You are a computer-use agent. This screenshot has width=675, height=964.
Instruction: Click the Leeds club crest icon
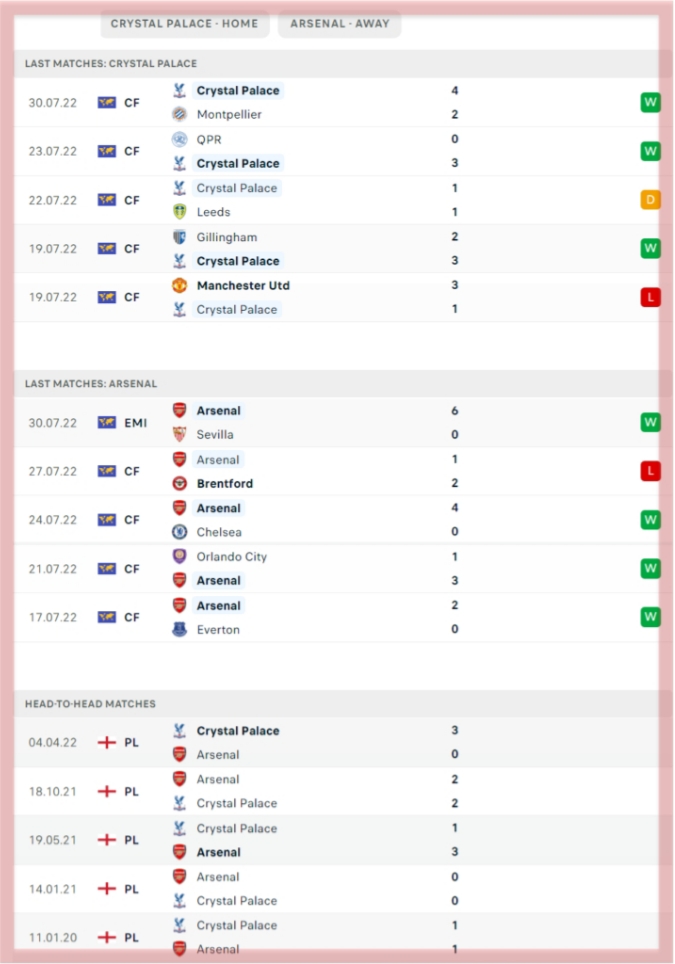(x=180, y=212)
